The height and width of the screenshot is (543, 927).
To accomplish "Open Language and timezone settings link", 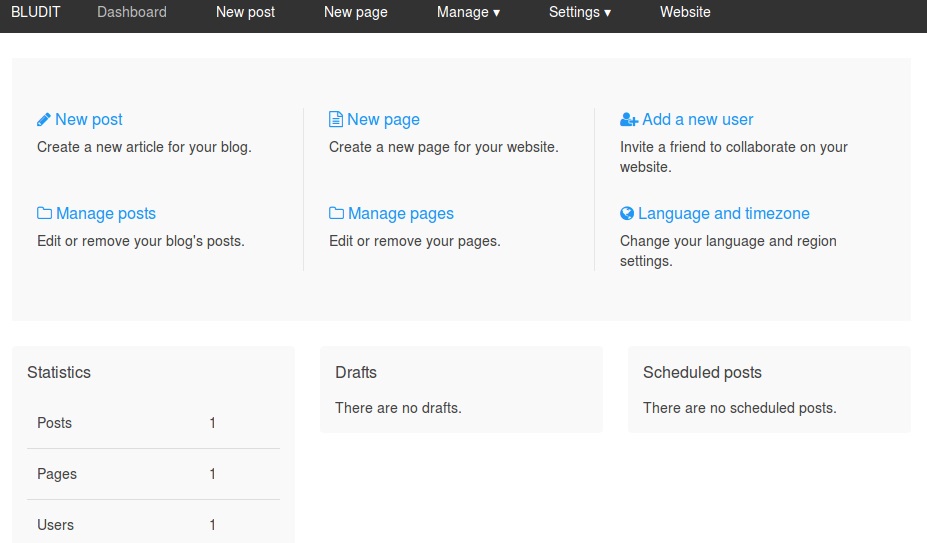I will click(724, 214).
